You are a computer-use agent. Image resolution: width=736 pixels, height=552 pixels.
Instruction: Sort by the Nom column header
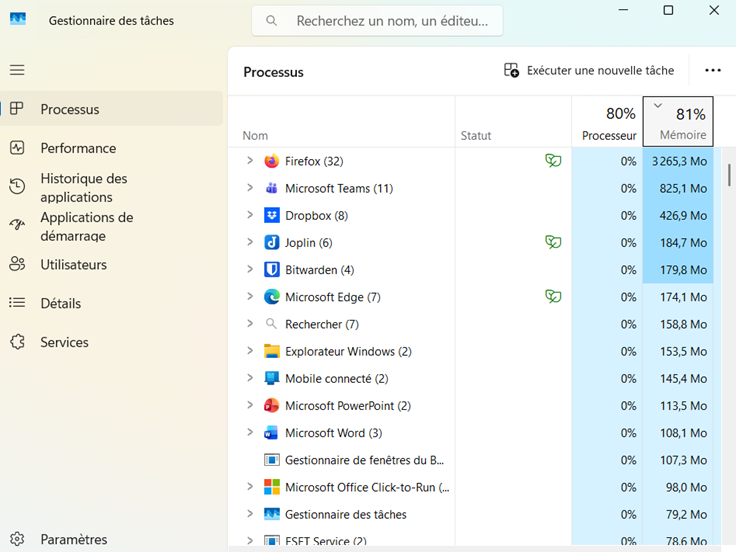pyautogui.click(x=341, y=122)
